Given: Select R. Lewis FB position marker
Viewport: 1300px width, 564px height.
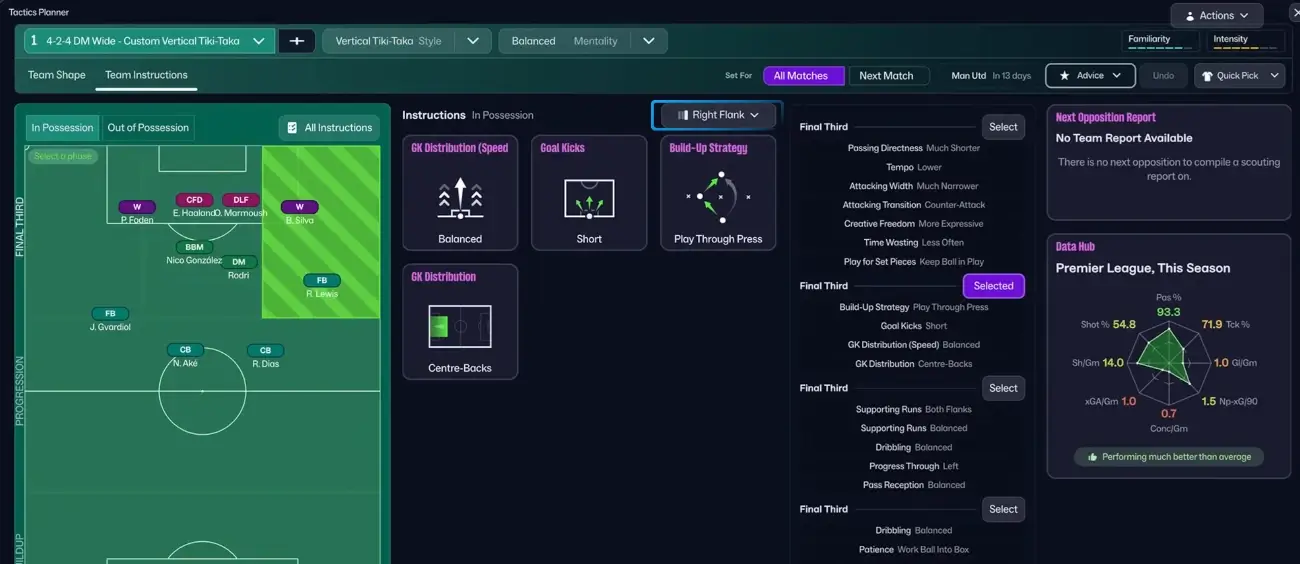Looking at the screenshot, I should point(322,281).
